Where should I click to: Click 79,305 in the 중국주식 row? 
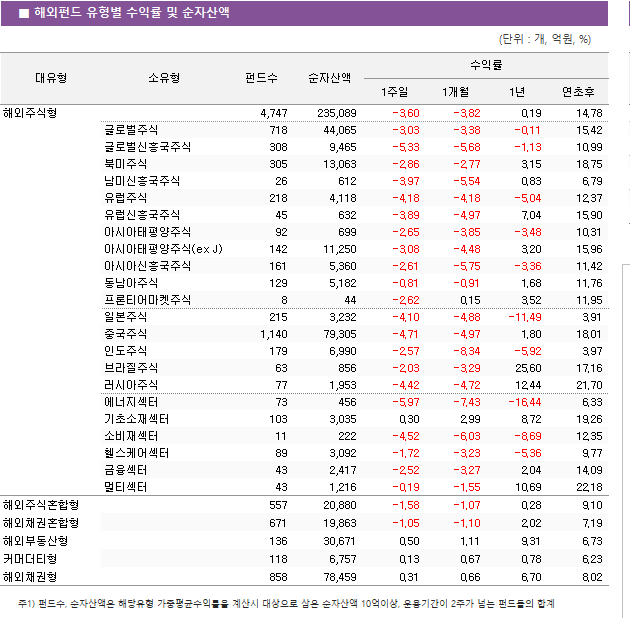click(x=340, y=334)
